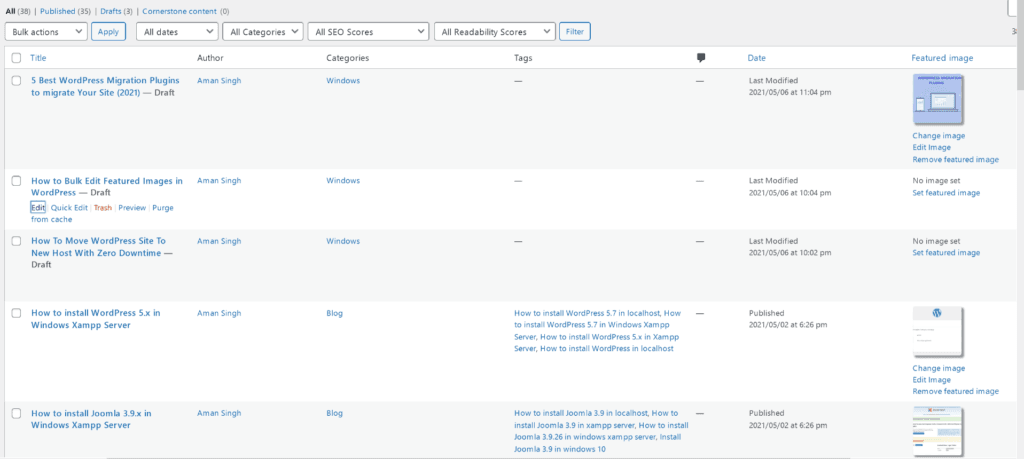Image resolution: width=1024 pixels, height=459 pixels.
Task: Click tag How to install WordPress in localhost
Action: pos(607,349)
